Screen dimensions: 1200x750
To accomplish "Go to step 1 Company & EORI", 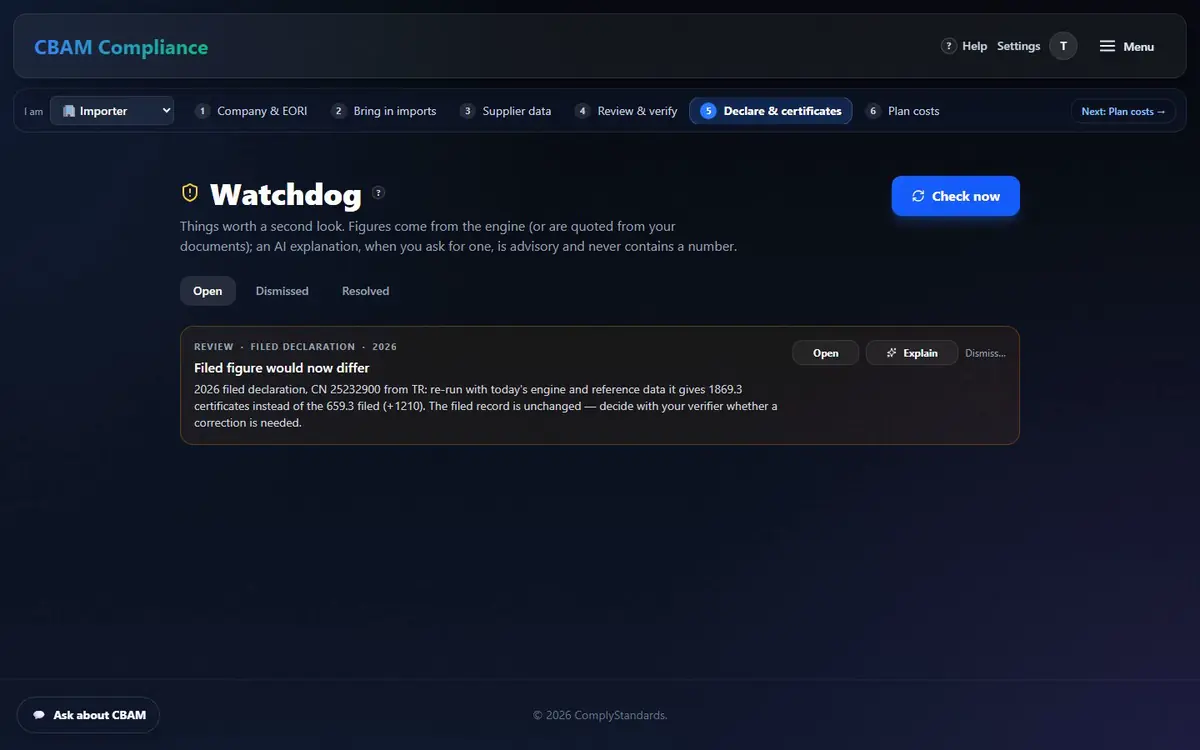I will pos(251,111).
